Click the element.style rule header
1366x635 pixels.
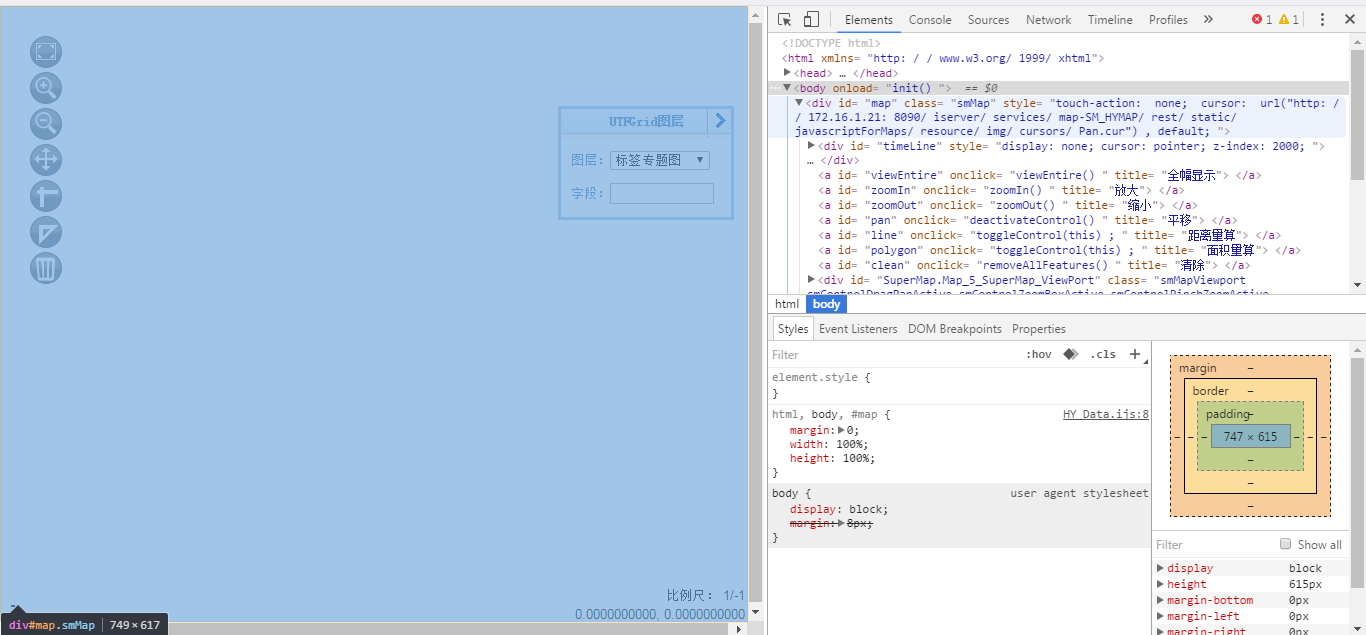click(x=821, y=378)
